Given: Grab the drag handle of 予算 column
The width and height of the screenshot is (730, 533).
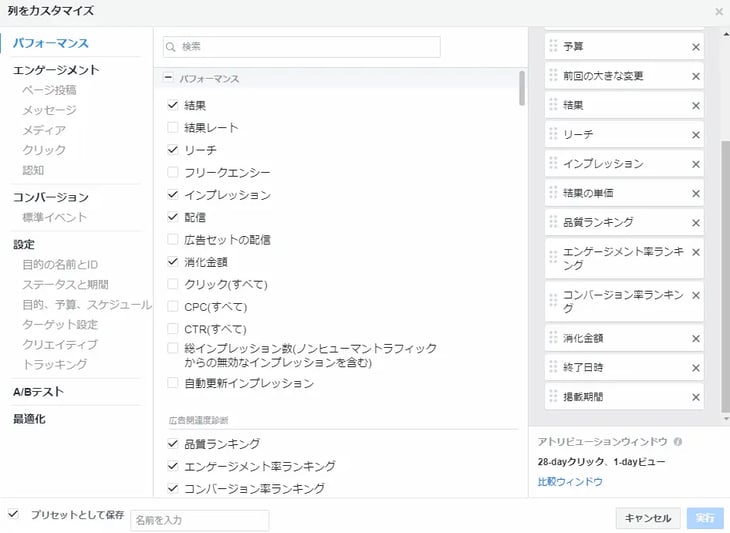Looking at the screenshot, I should pyautogui.click(x=553, y=46).
